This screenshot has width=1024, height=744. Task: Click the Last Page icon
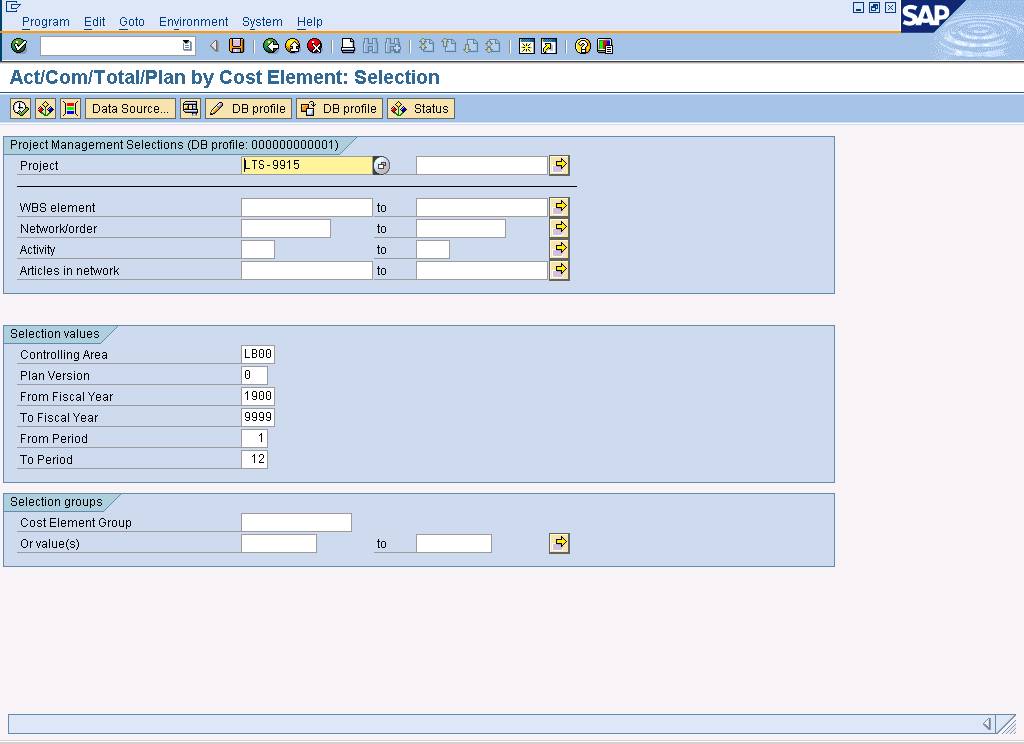[x=493, y=46]
